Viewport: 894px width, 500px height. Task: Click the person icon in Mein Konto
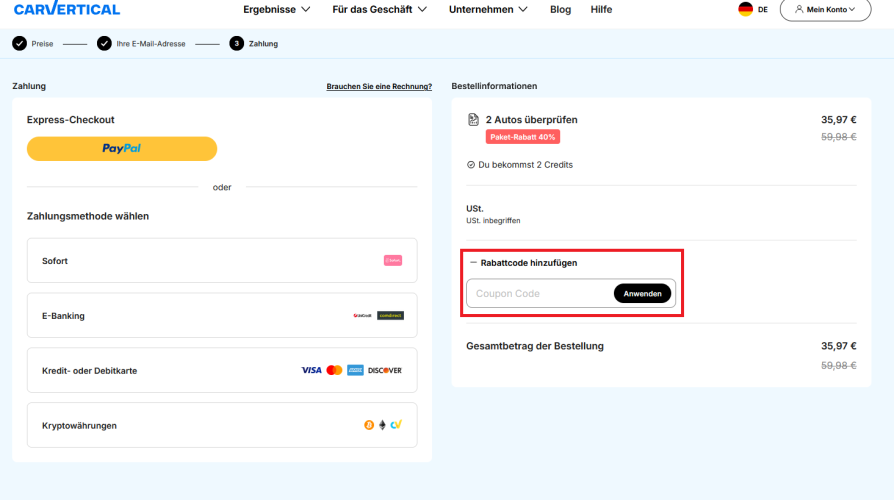pyautogui.click(x=799, y=9)
